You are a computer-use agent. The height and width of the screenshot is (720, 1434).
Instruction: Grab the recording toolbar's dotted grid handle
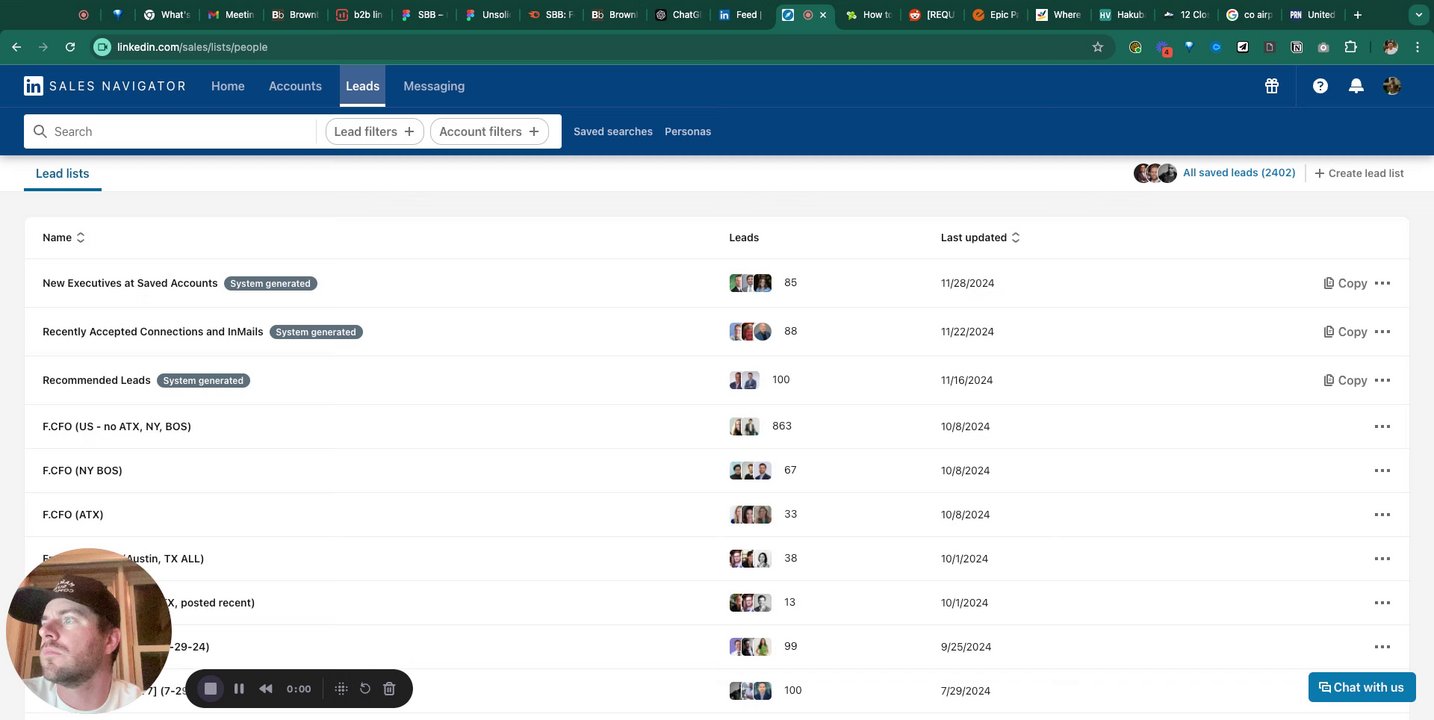coord(341,688)
